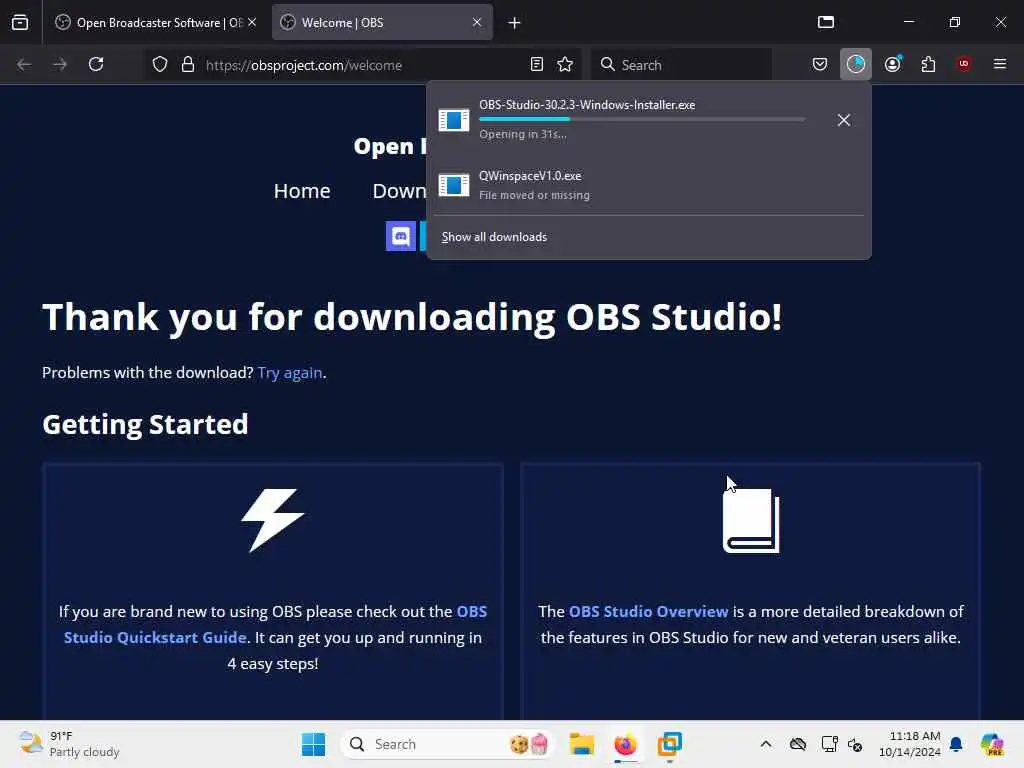
Task: Open Firefox from taskbar
Action: 626,744
